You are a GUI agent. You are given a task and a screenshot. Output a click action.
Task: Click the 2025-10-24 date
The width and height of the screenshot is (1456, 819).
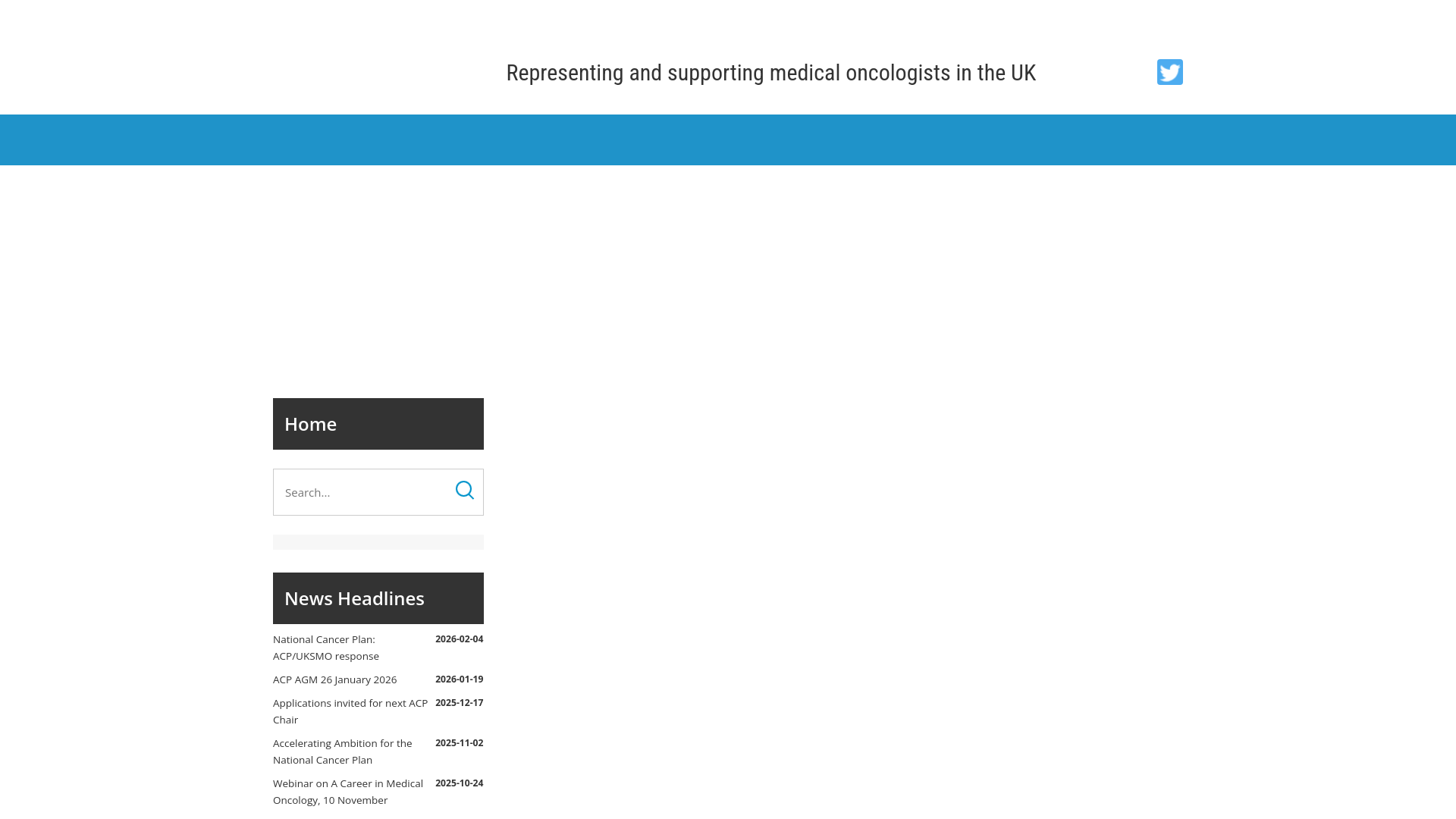[459, 783]
